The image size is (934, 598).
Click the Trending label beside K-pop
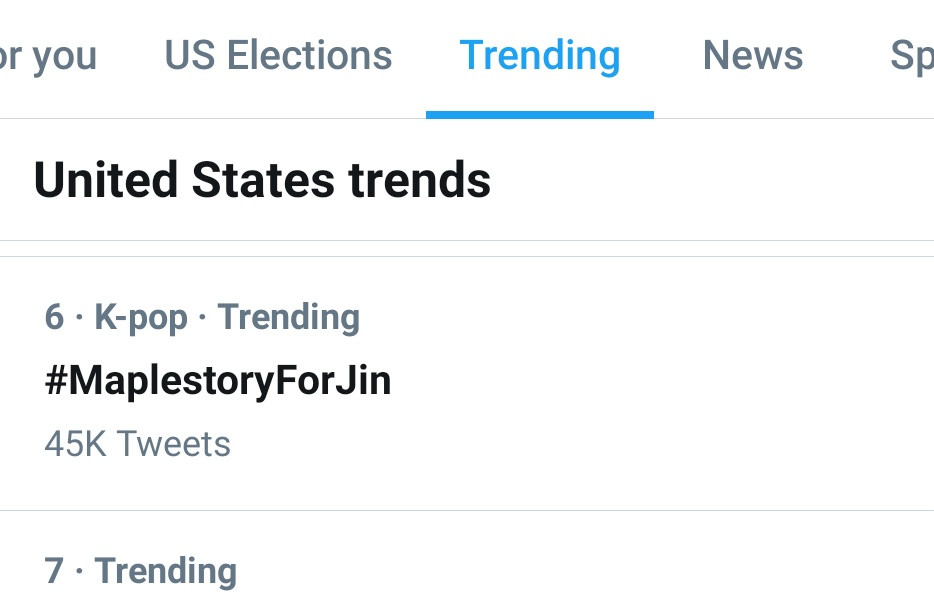289,318
